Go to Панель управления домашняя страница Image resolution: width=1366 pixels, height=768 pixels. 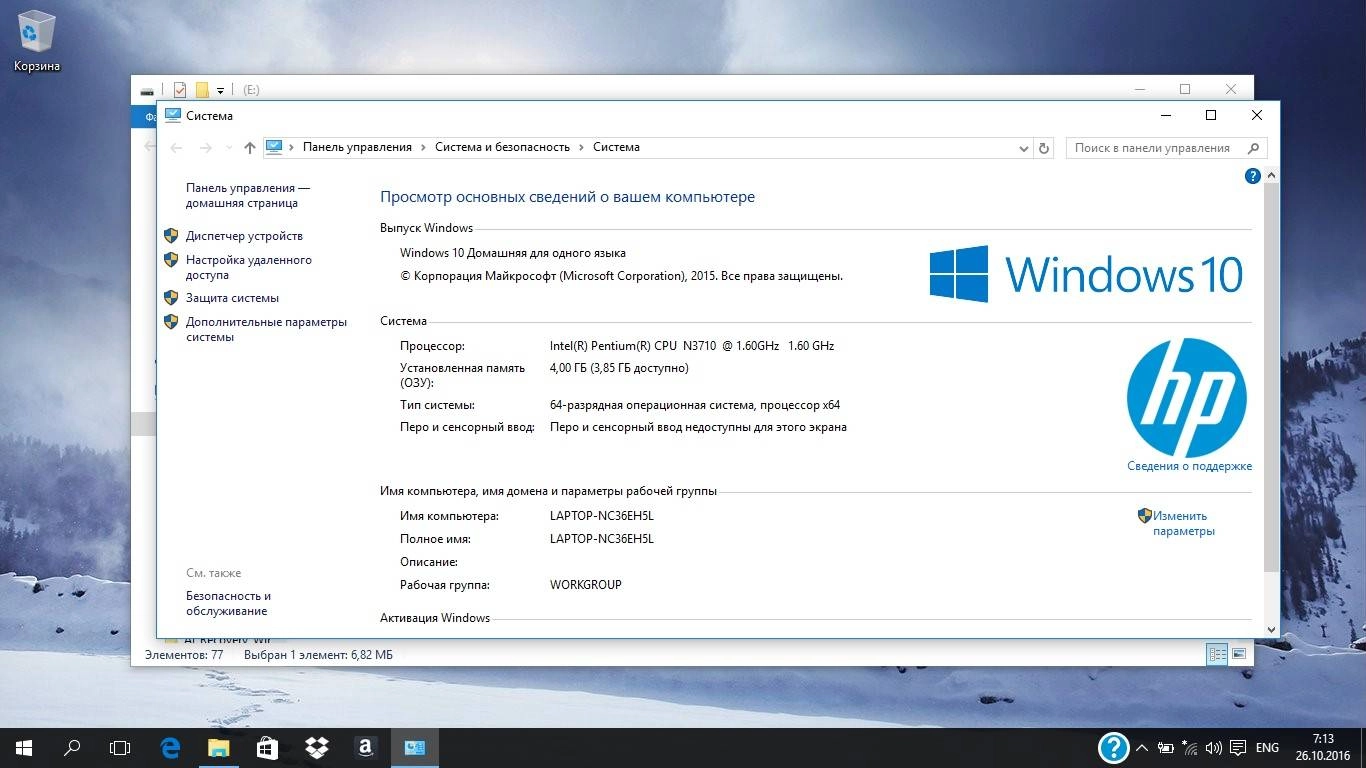coord(248,195)
